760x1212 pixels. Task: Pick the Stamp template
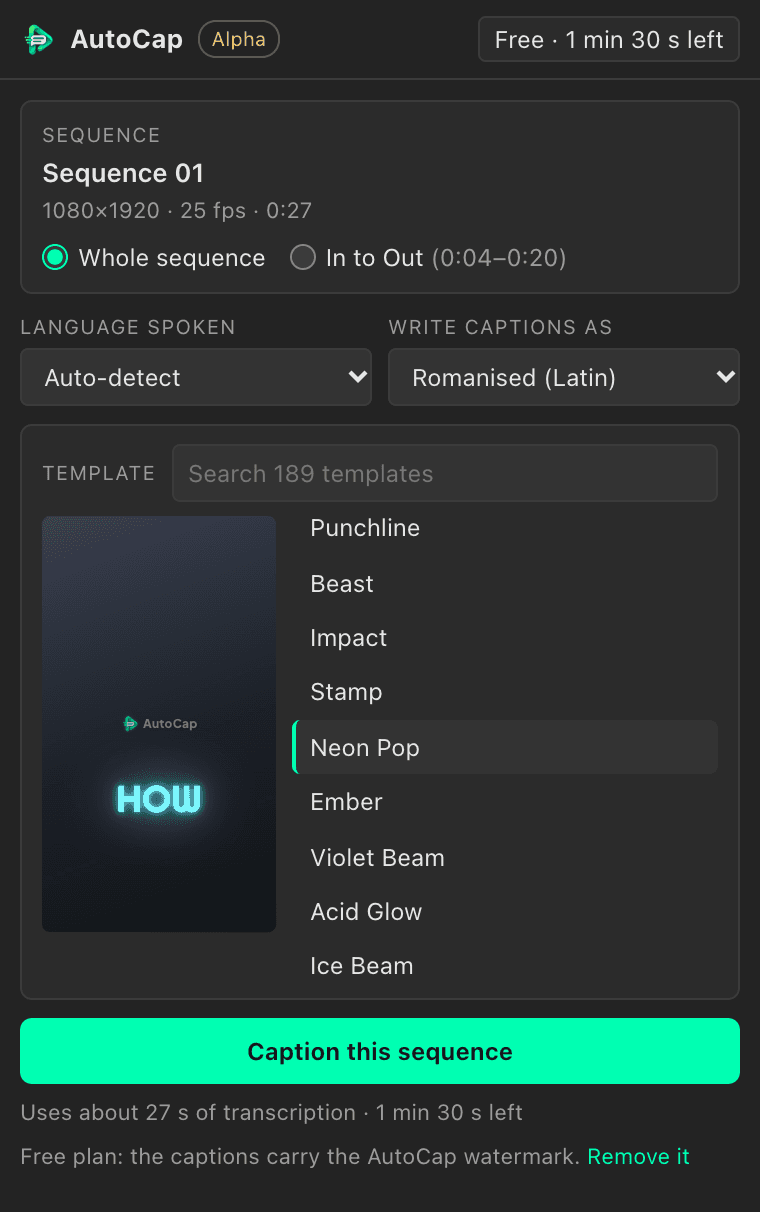click(505, 692)
